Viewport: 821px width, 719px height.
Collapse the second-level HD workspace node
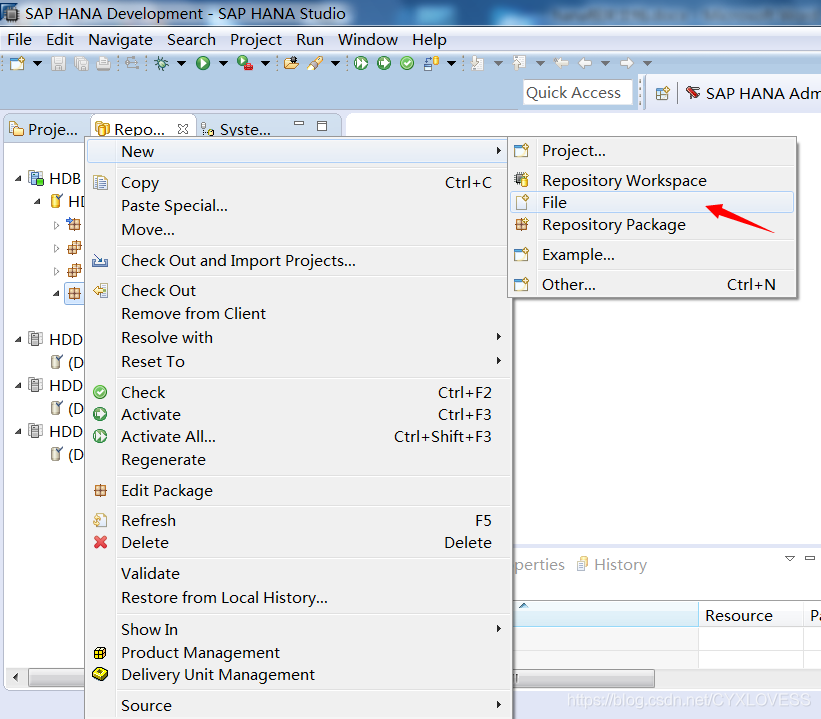pyautogui.click(x=37, y=202)
